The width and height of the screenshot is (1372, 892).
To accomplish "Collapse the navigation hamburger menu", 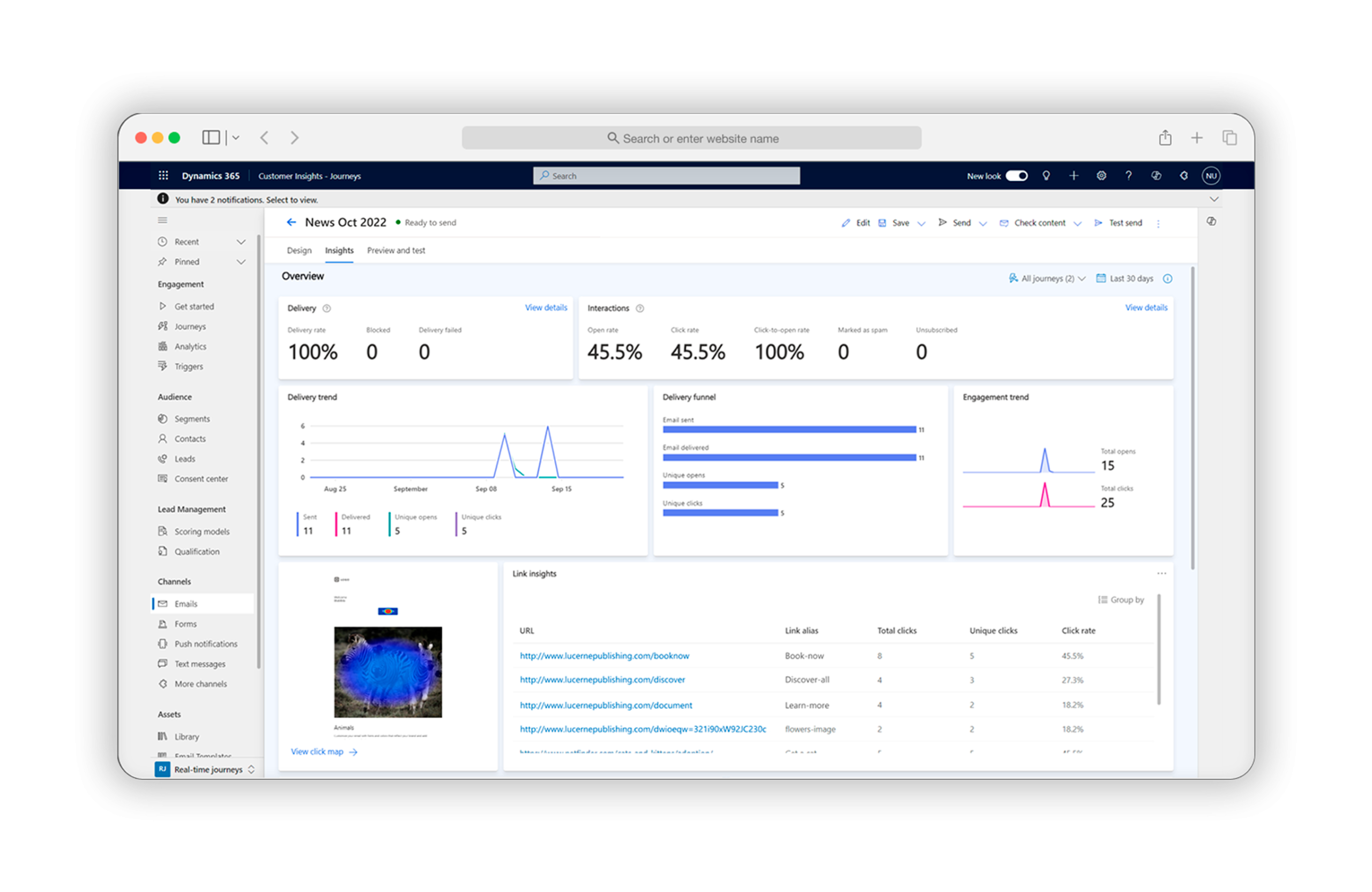I will point(162,220).
